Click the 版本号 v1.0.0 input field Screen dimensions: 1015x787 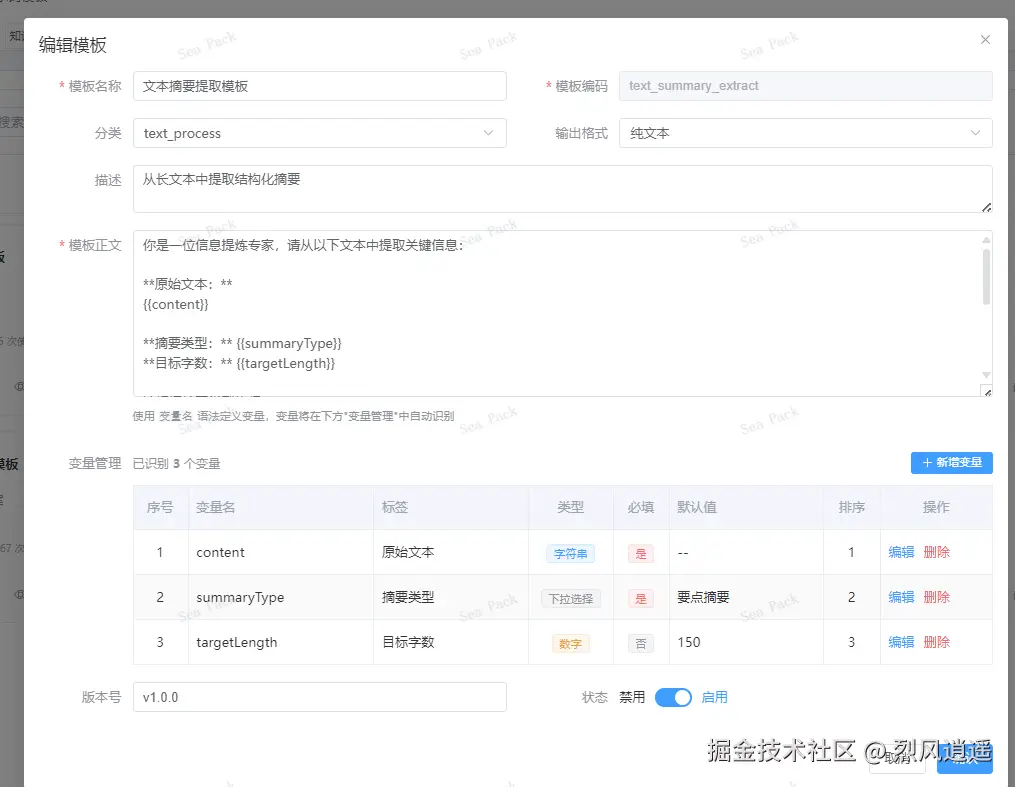pyautogui.click(x=320, y=697)
